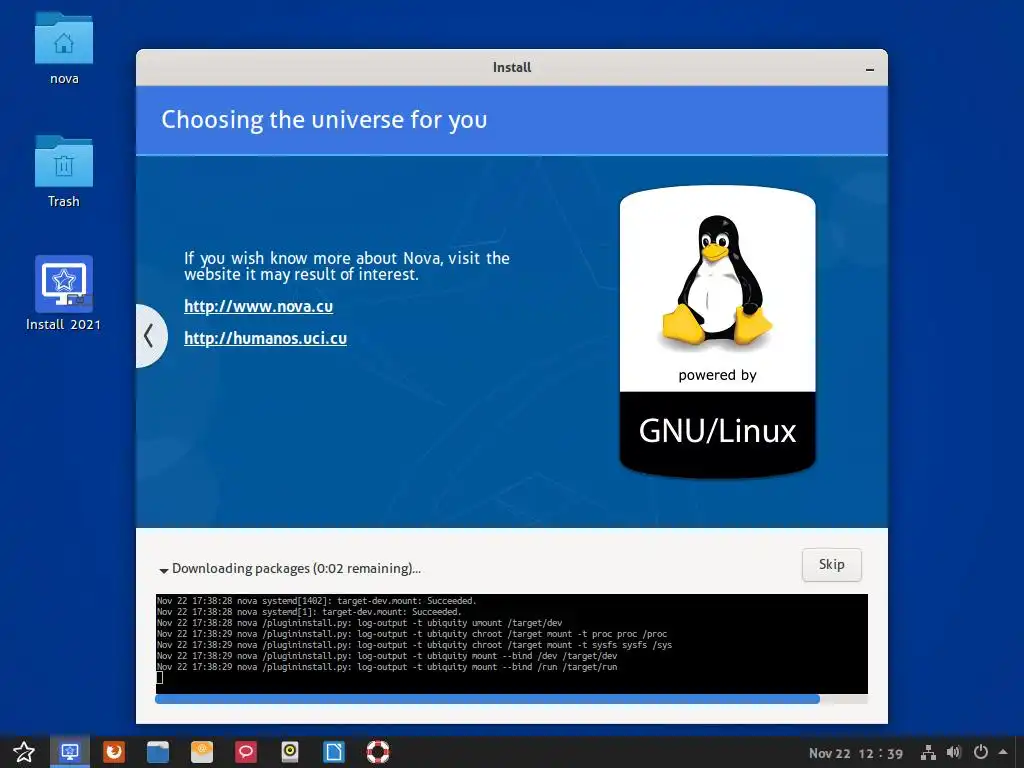Click the installation progress bar
Image resolution: width=1024 pixels, height=768 pixels.
coord(511,699)
